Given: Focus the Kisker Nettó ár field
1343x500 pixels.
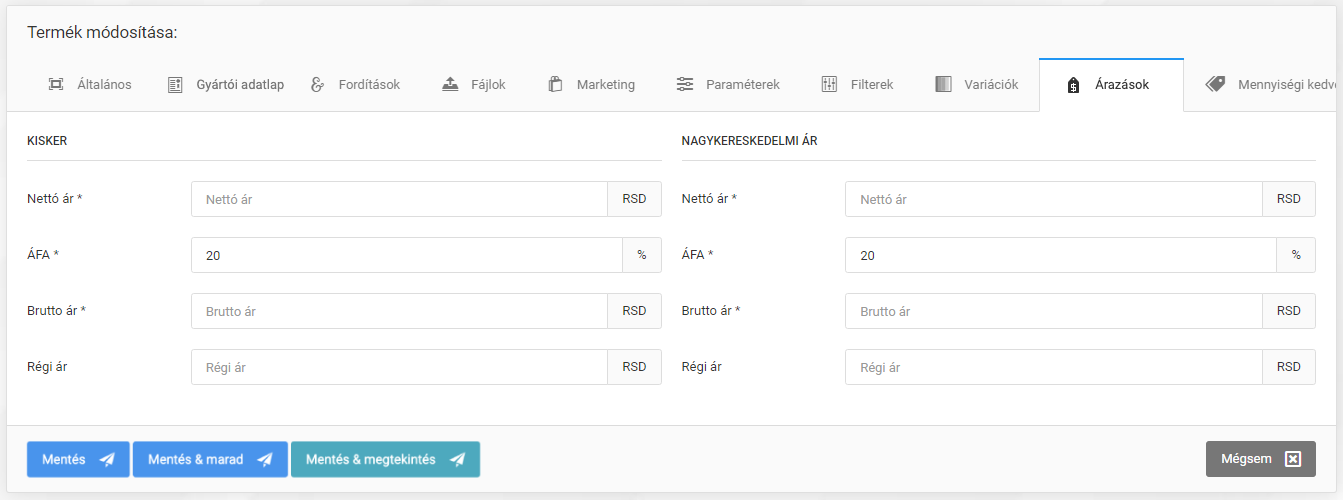Looking at the screenshot, I should click(399, 199).
